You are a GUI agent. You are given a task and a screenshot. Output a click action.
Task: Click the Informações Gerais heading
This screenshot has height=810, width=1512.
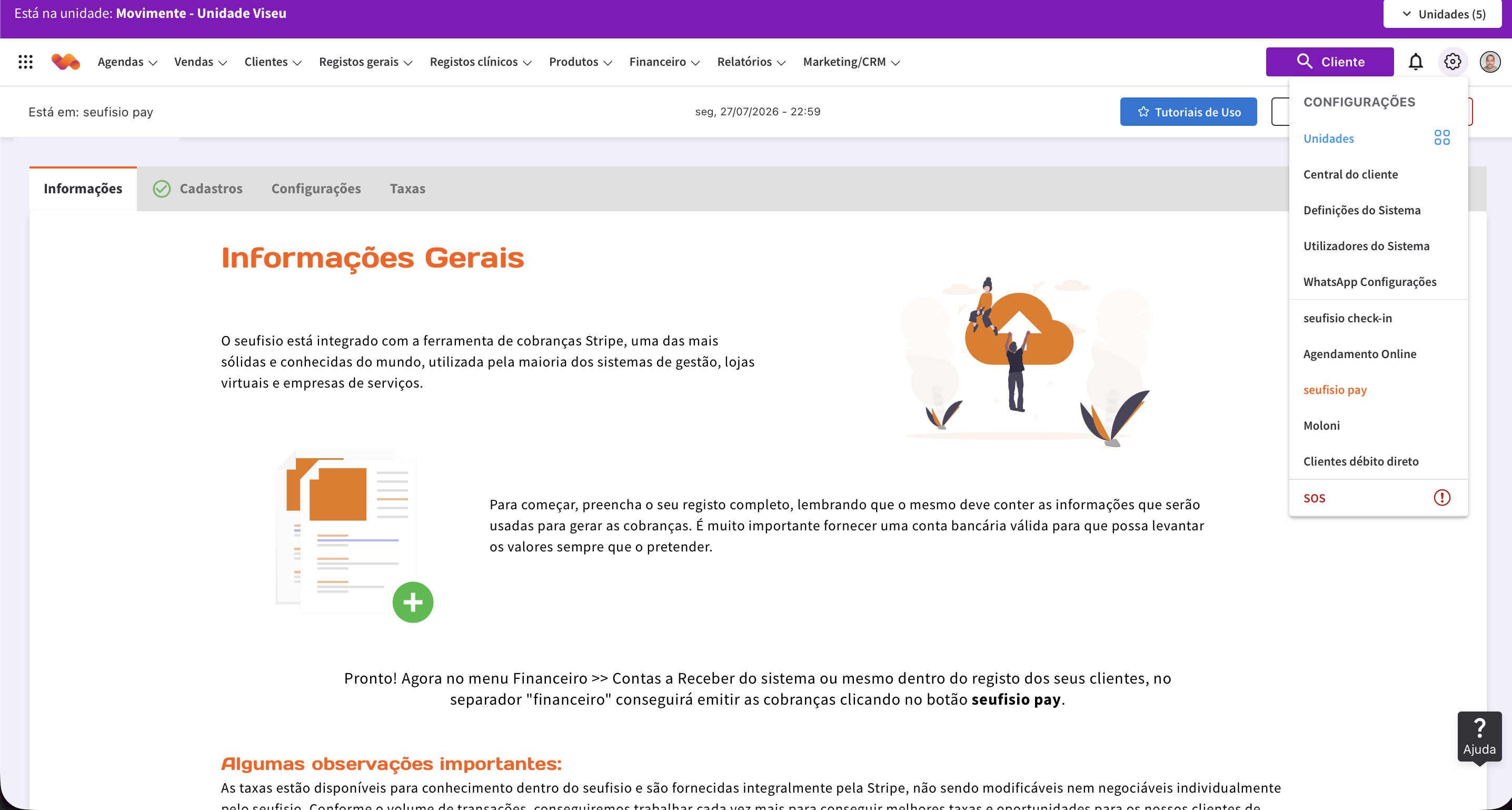[x=372, y=258]
